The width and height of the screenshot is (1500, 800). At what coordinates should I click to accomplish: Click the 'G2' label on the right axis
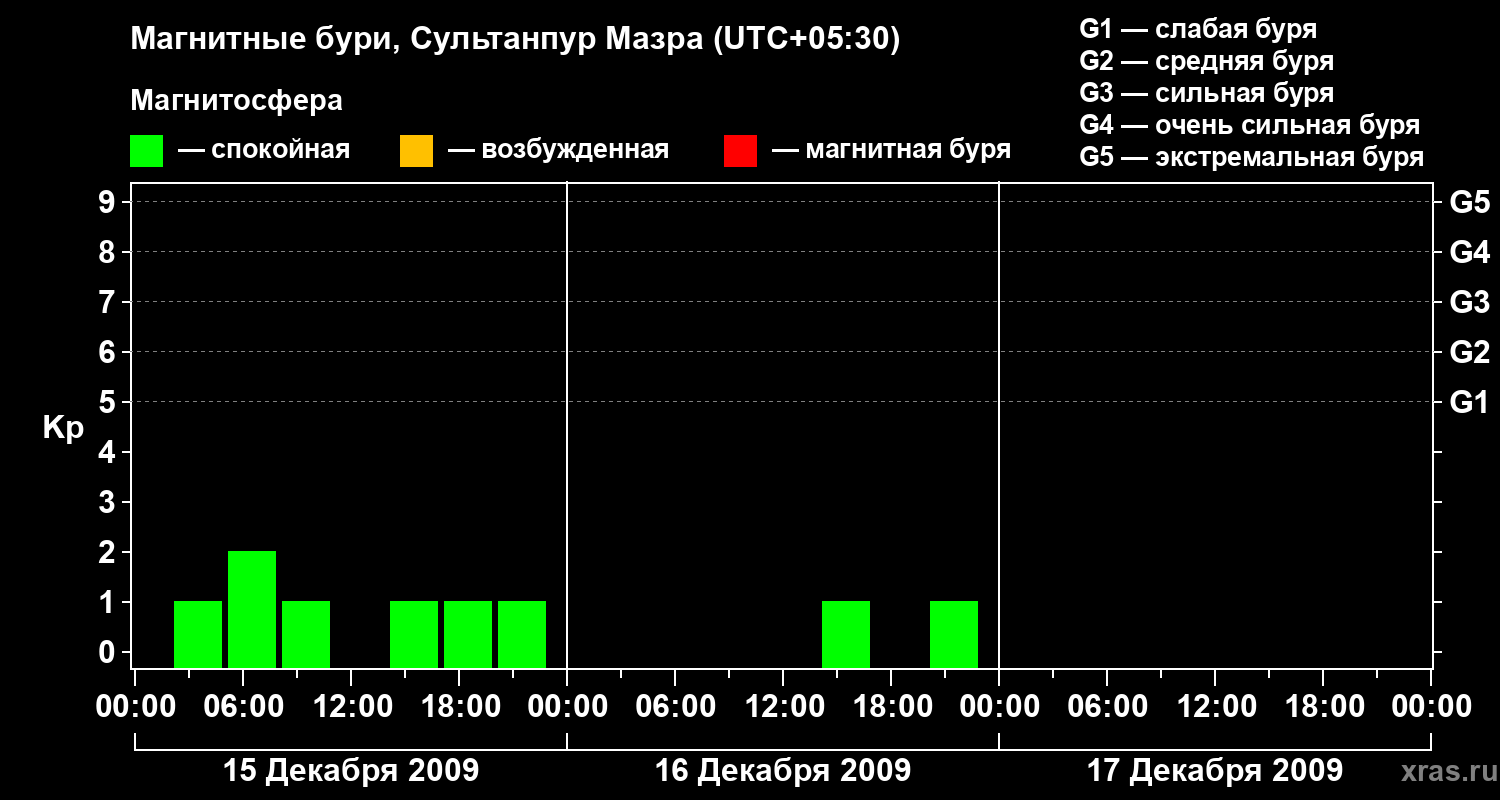[1469, 353]
